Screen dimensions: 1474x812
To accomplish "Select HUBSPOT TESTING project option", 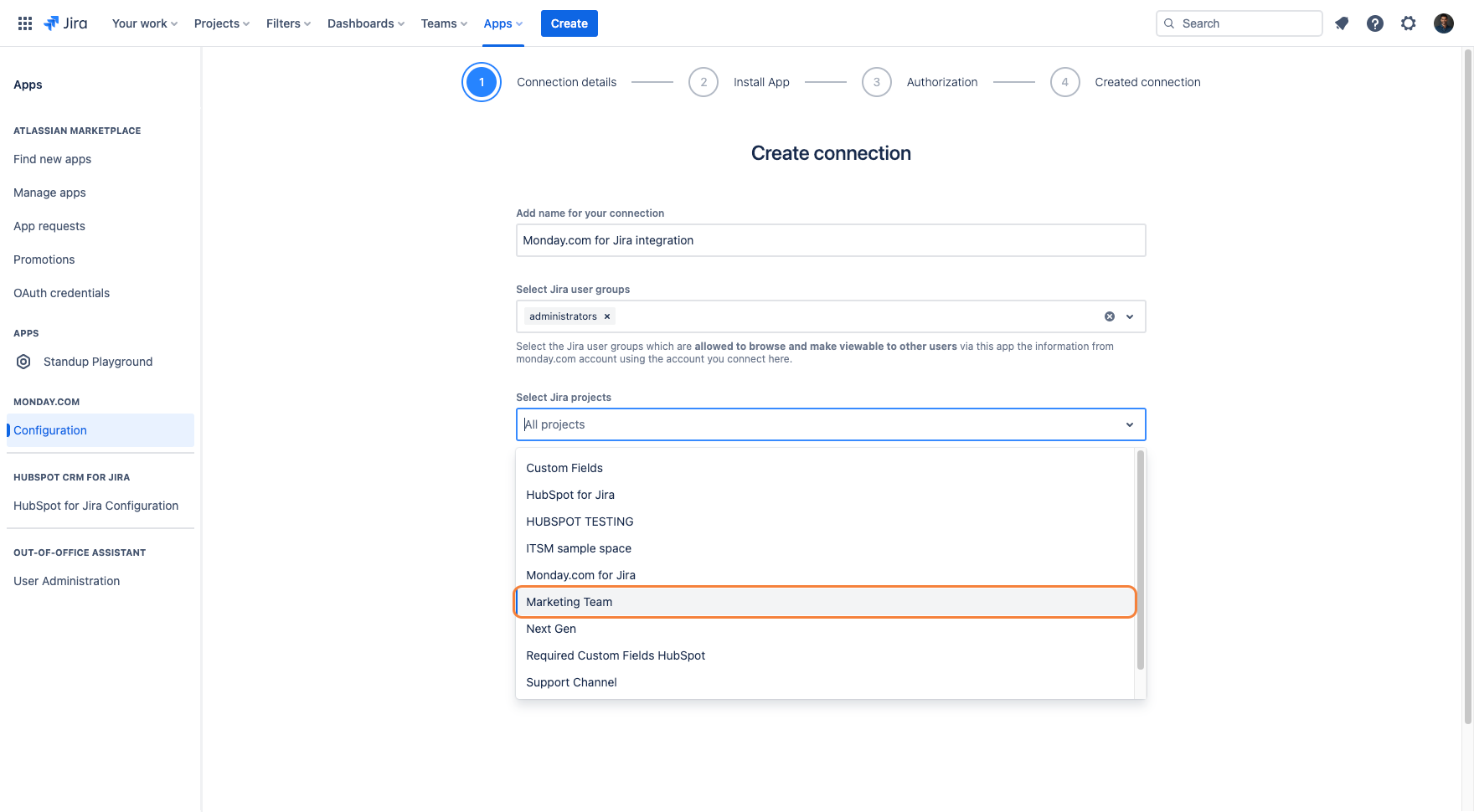I will click(825, 522).
